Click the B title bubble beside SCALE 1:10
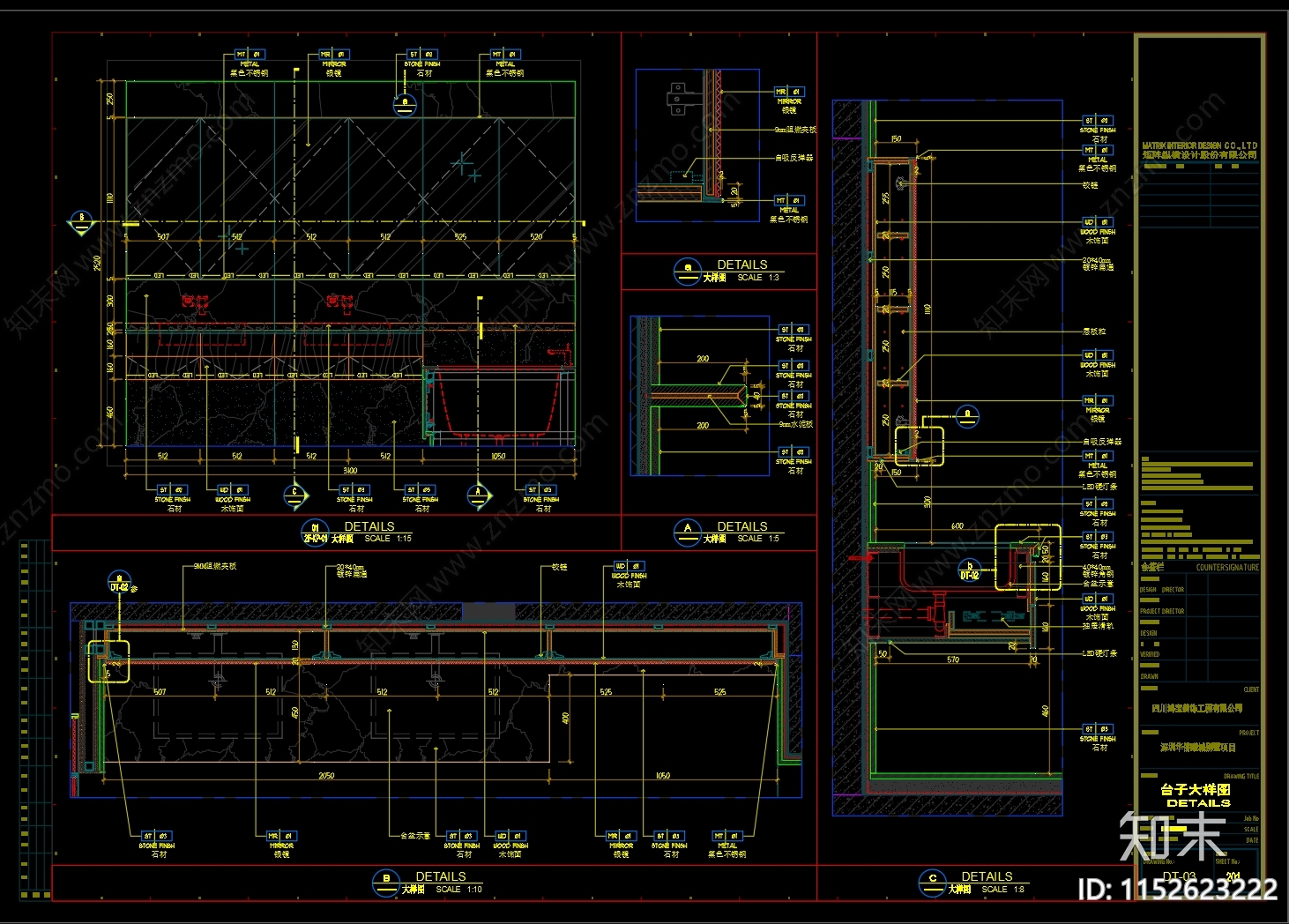Image resolution: width=1289 pixels, height=924 pixels. pos(386,883)
